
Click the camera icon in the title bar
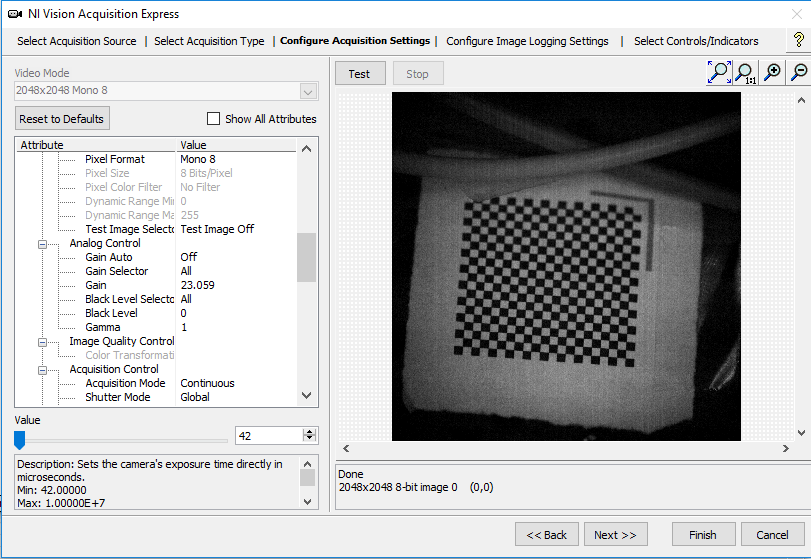[14, 14]
